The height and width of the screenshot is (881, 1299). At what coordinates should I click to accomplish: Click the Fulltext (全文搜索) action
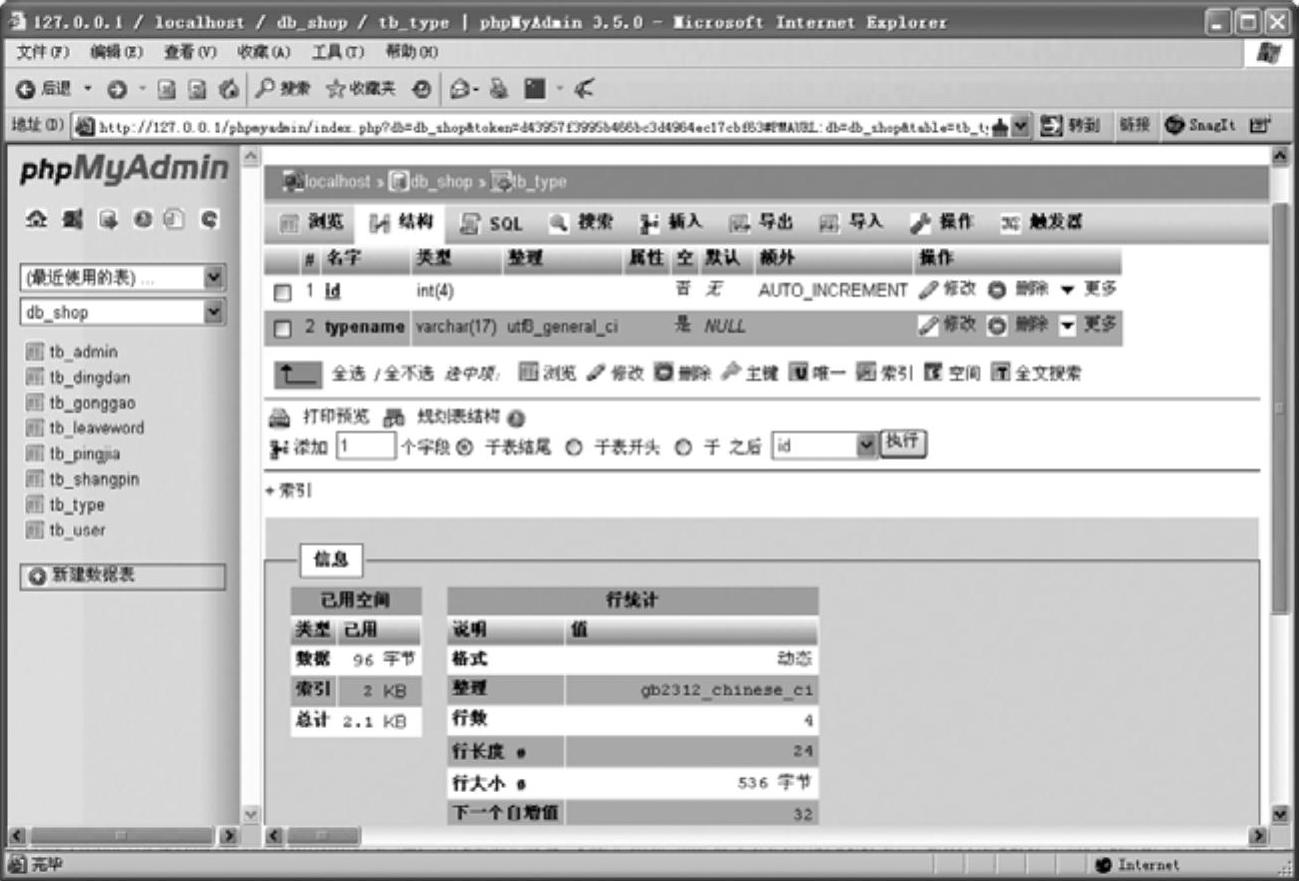(x=1034, y=374)
